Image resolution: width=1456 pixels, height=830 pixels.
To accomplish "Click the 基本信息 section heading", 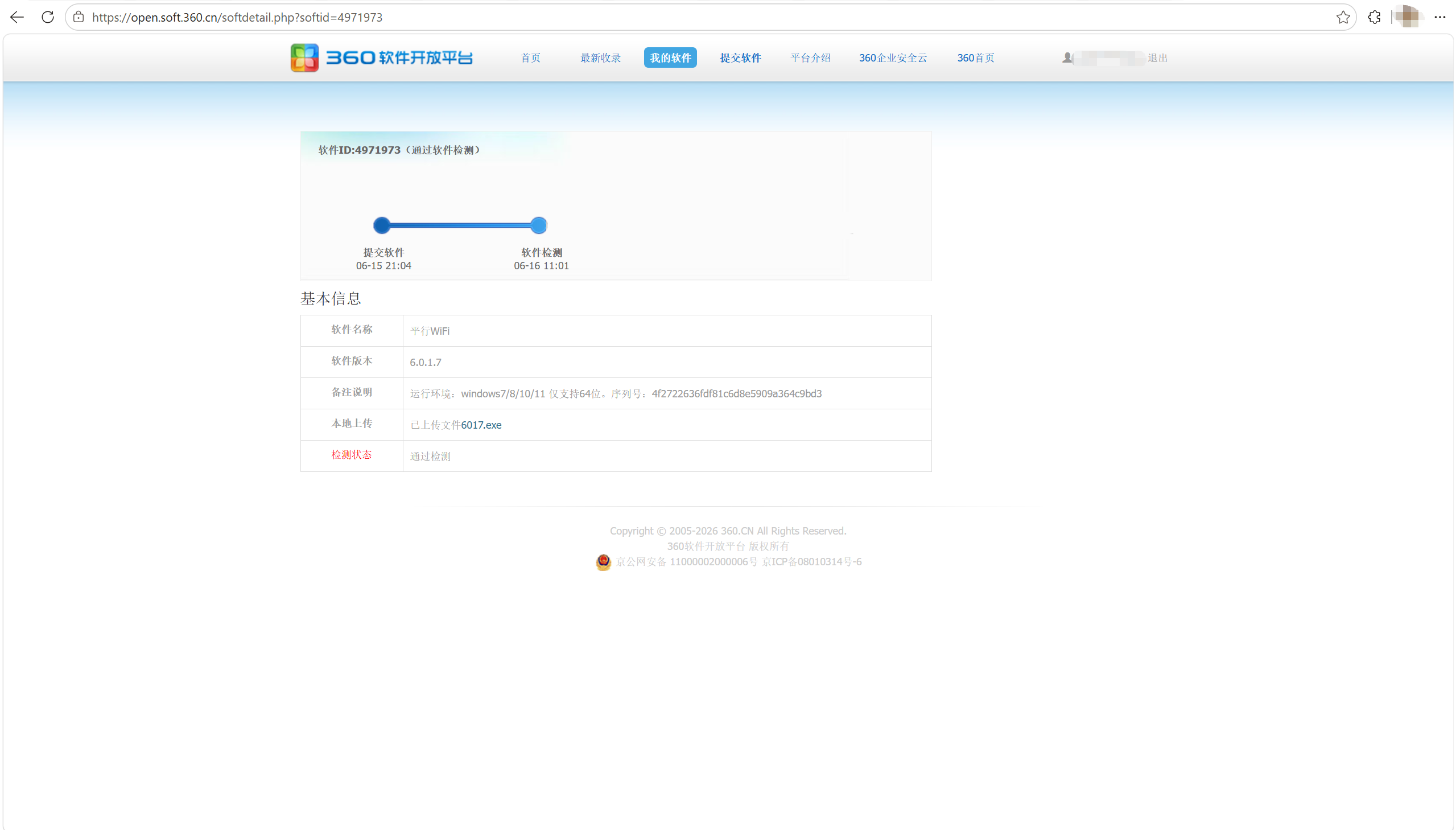I will tap(331, 298).
